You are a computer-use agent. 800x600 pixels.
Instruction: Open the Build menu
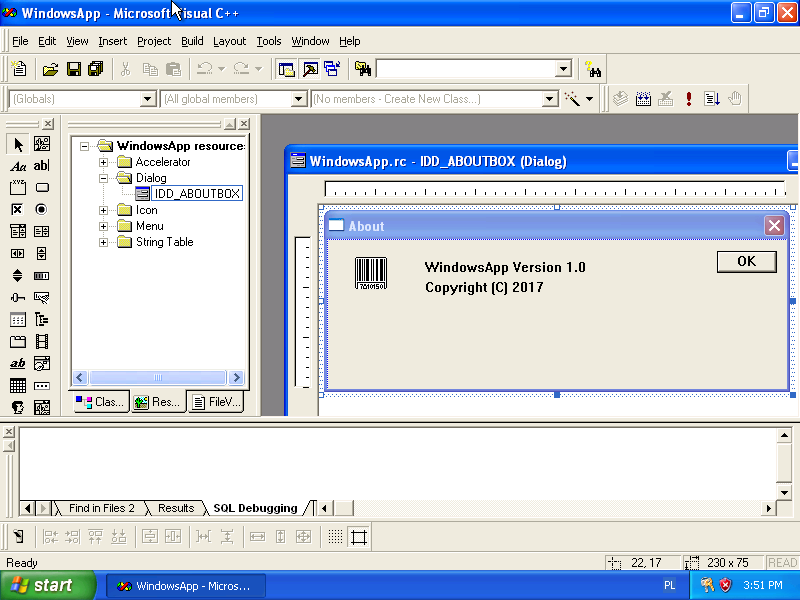(x=192, y=41)
